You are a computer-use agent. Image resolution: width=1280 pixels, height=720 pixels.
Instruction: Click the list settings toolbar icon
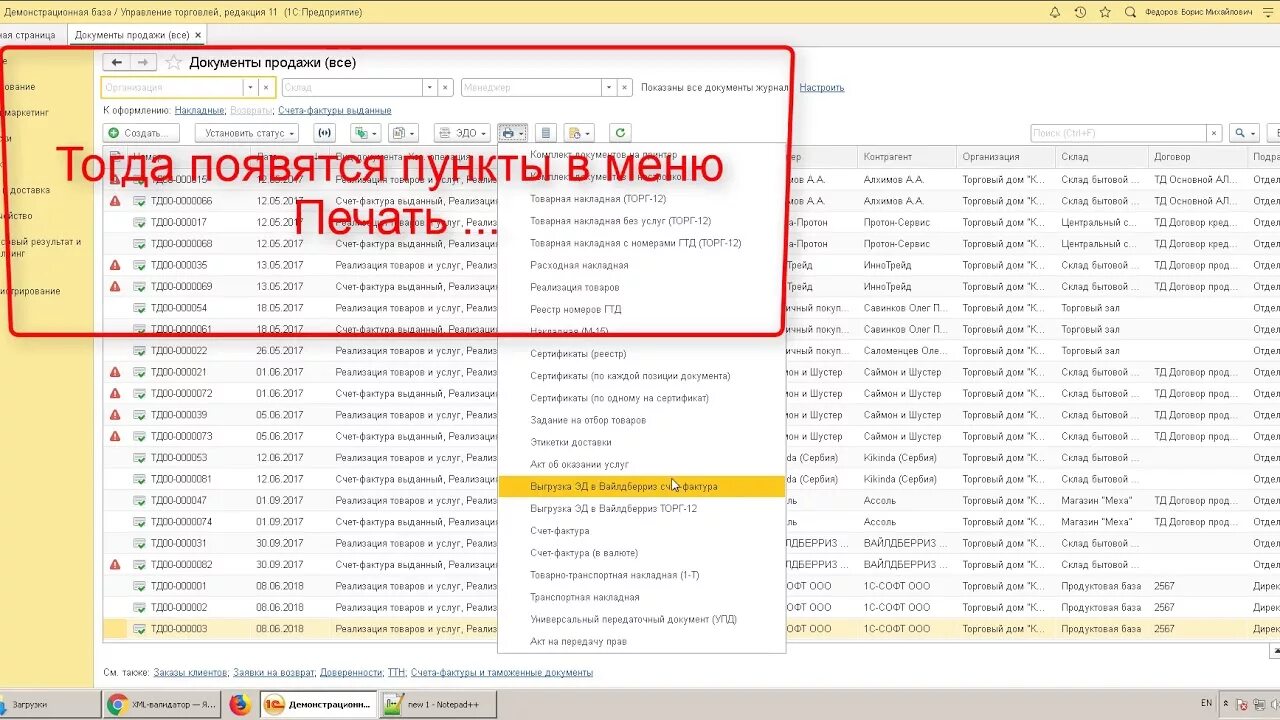[x=545, y=133]
